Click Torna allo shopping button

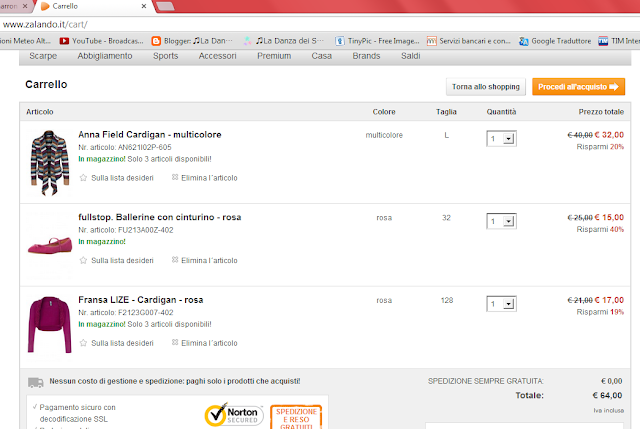486,87
